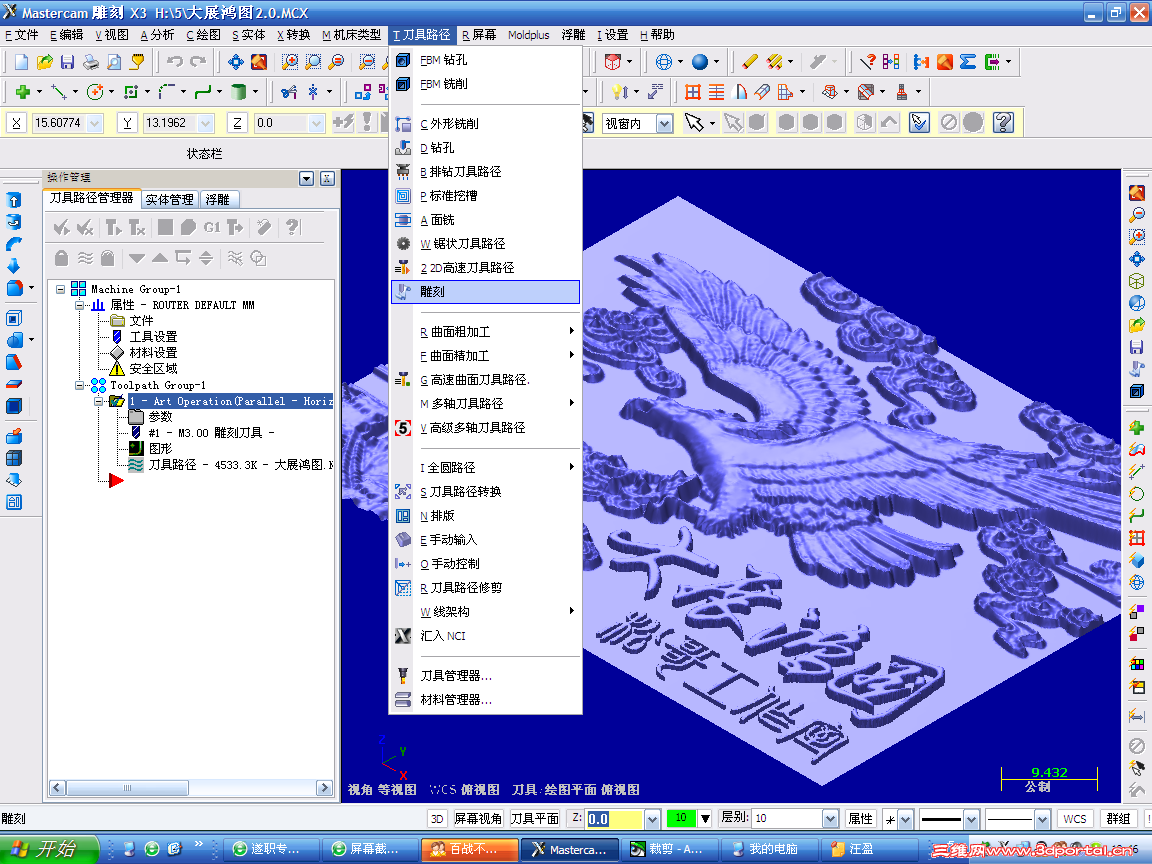1152x864 pixels.
Task: Click the Undo arrow icon
Action: [x=174, y=62]
